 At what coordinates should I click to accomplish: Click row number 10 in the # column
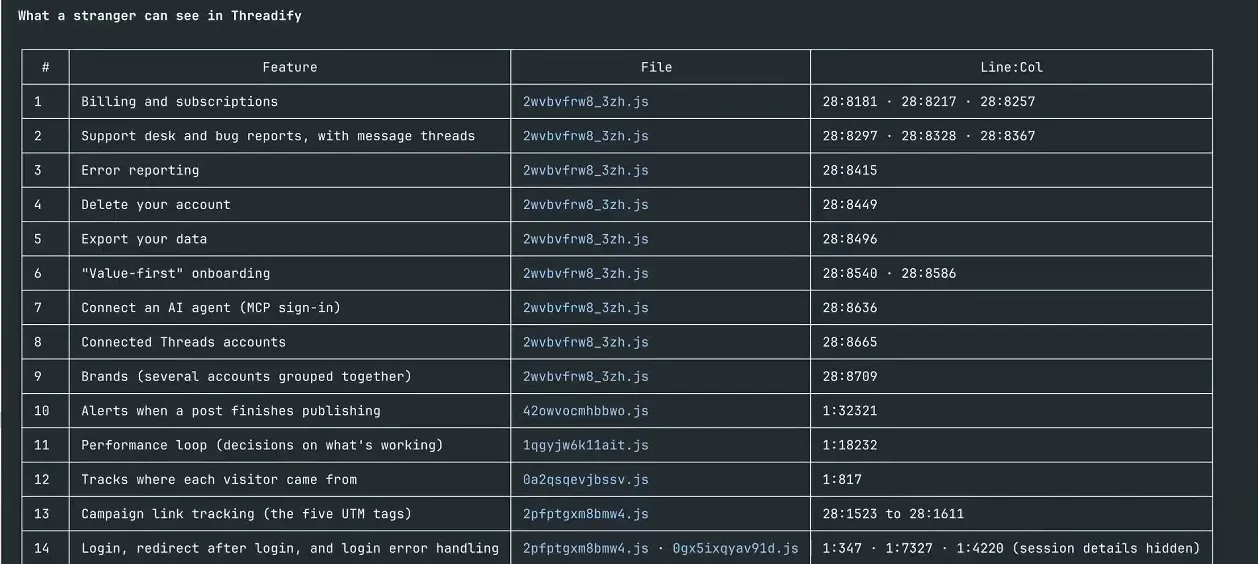(41, 411)
